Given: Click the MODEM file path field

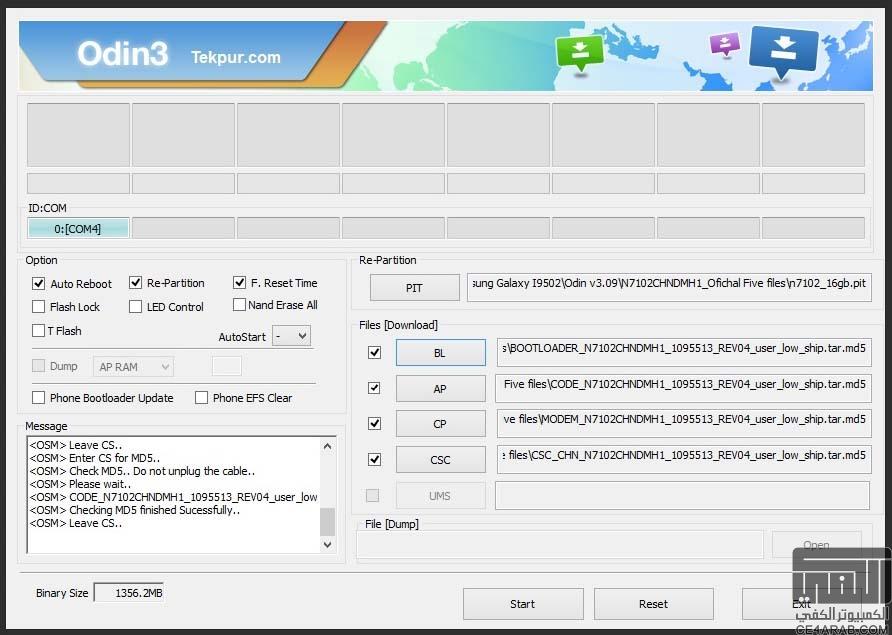Looking at the screenshot, I should [684, 423].
